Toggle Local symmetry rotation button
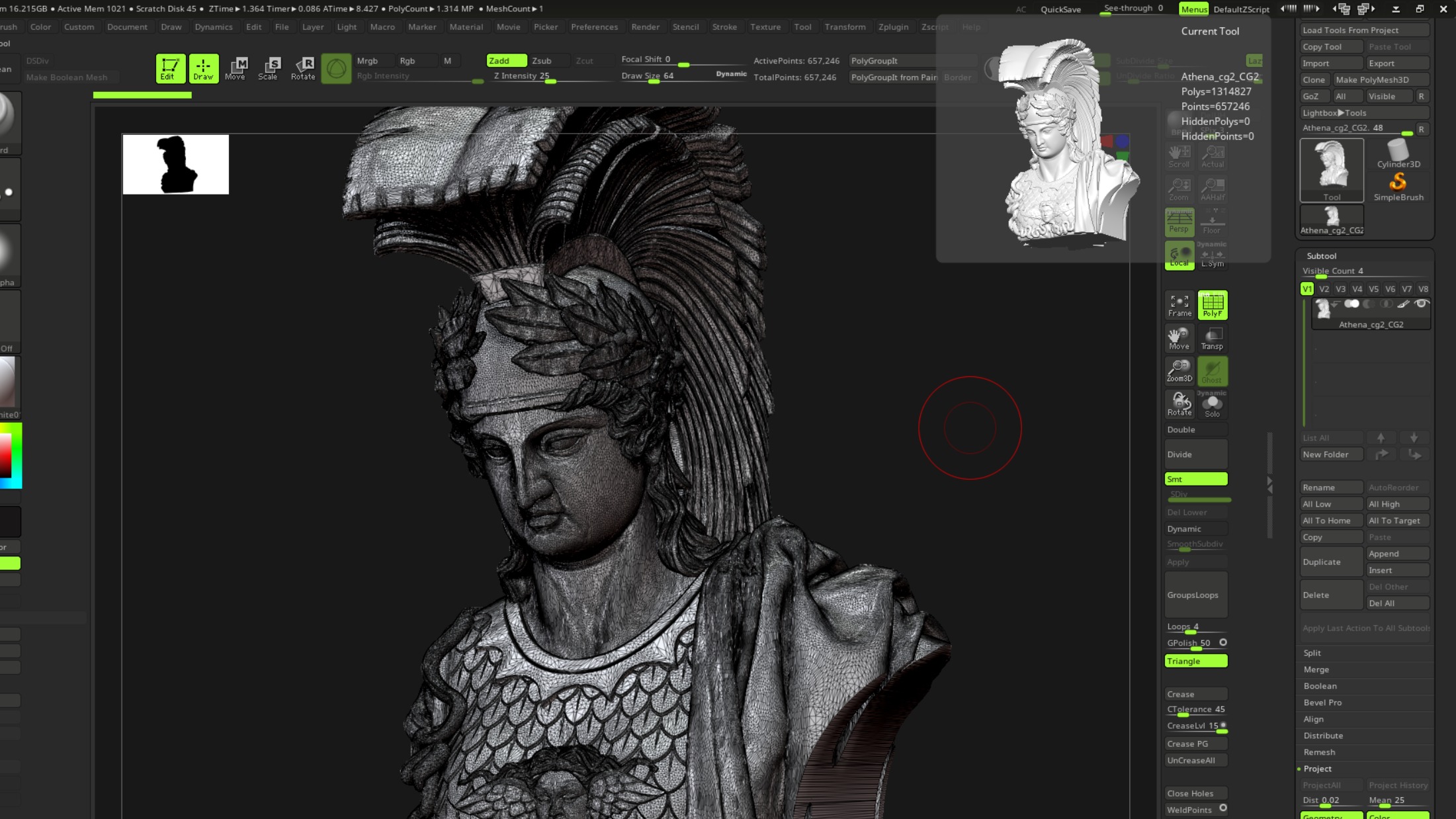 1179,255
